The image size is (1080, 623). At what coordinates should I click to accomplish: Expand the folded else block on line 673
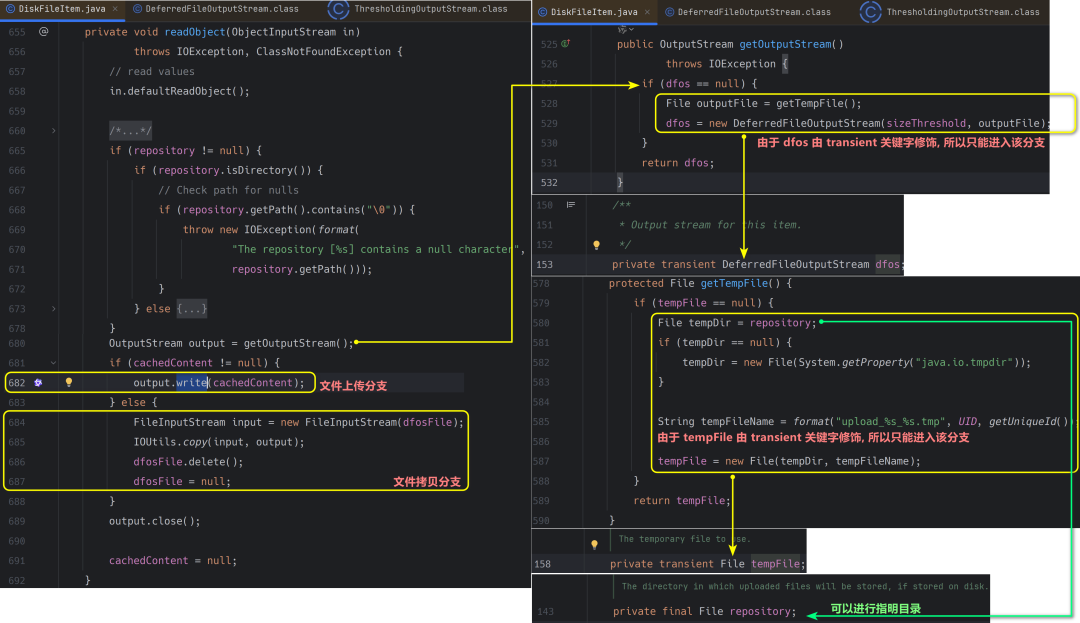[53, 308]
